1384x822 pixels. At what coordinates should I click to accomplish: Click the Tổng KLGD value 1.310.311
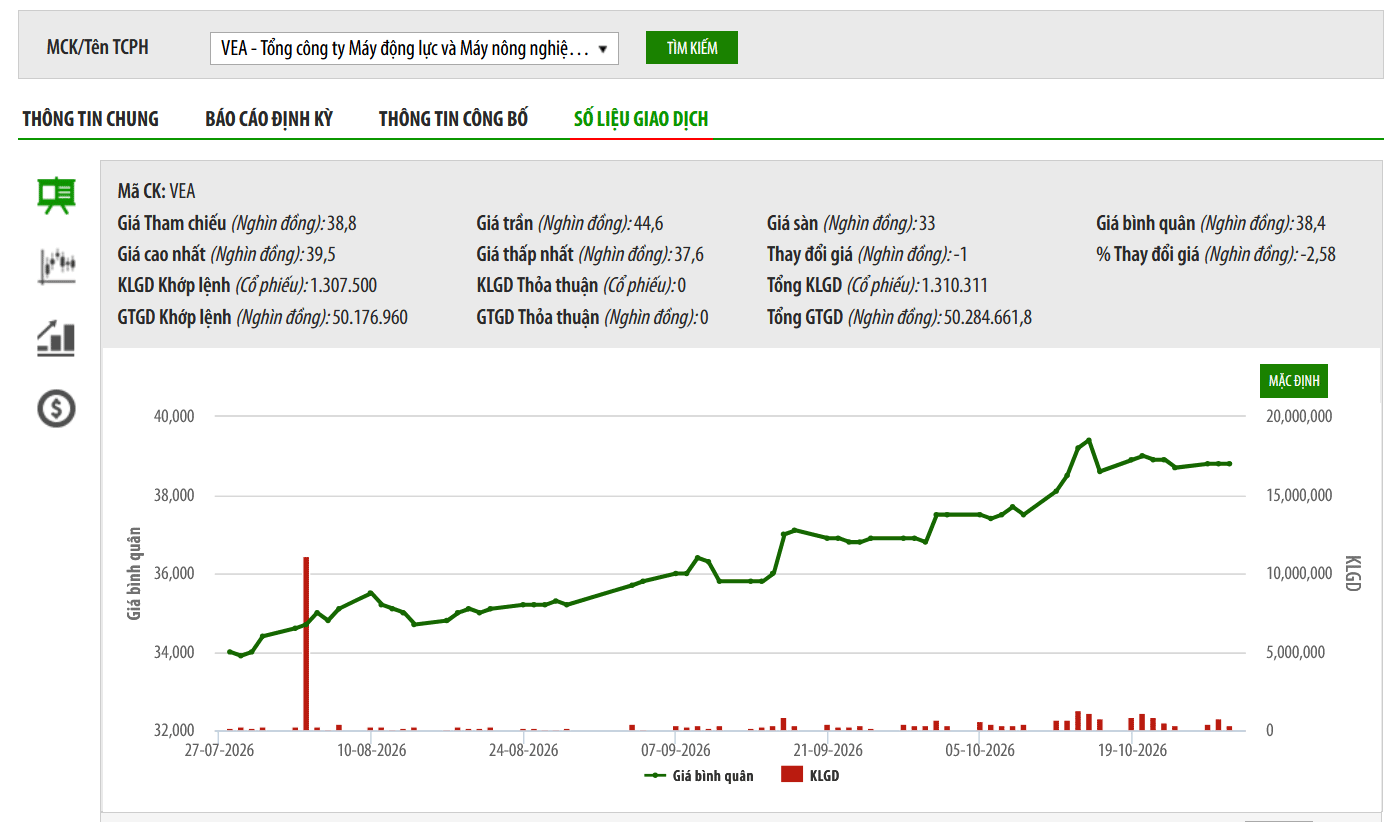click(954, 285)
